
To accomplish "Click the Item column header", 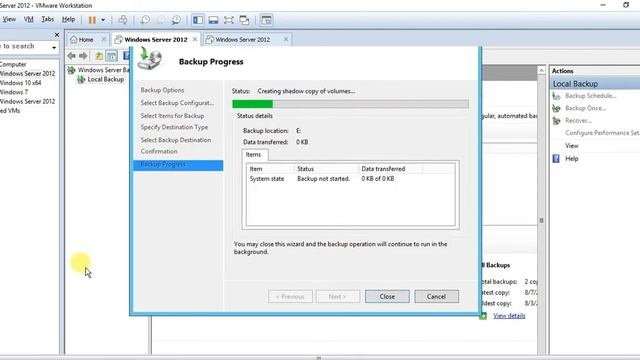I will coord(269,169).
